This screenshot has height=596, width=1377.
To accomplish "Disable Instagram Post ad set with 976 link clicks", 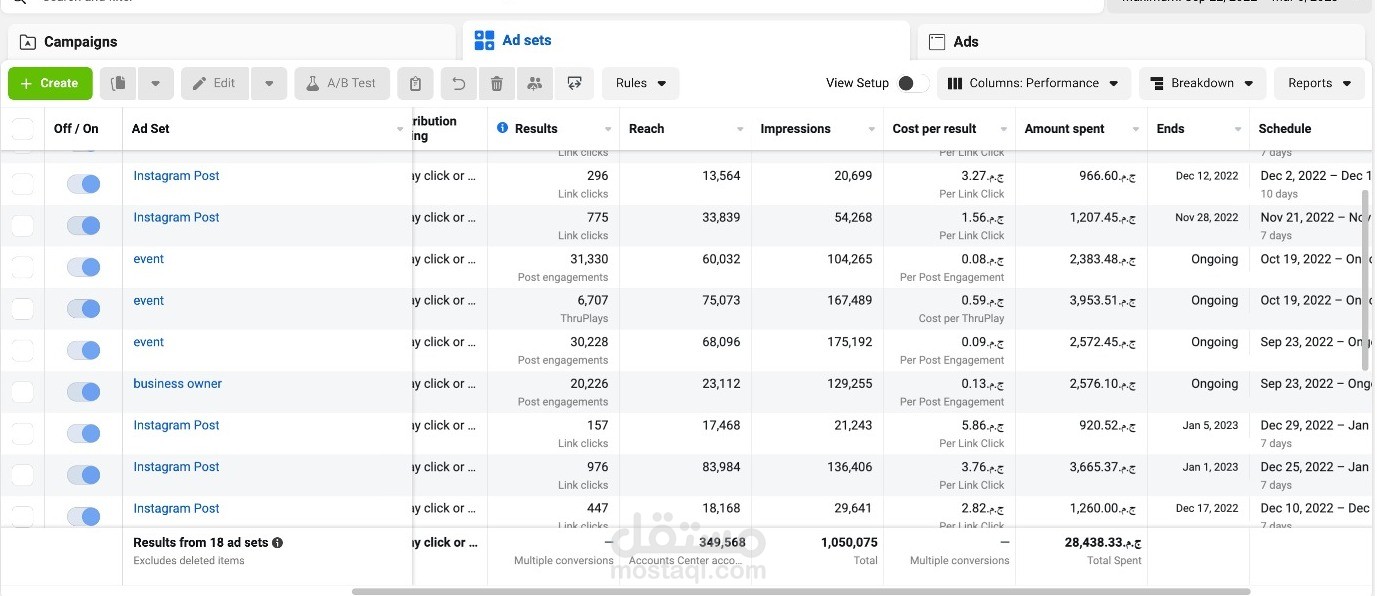I will click(83, 475).
